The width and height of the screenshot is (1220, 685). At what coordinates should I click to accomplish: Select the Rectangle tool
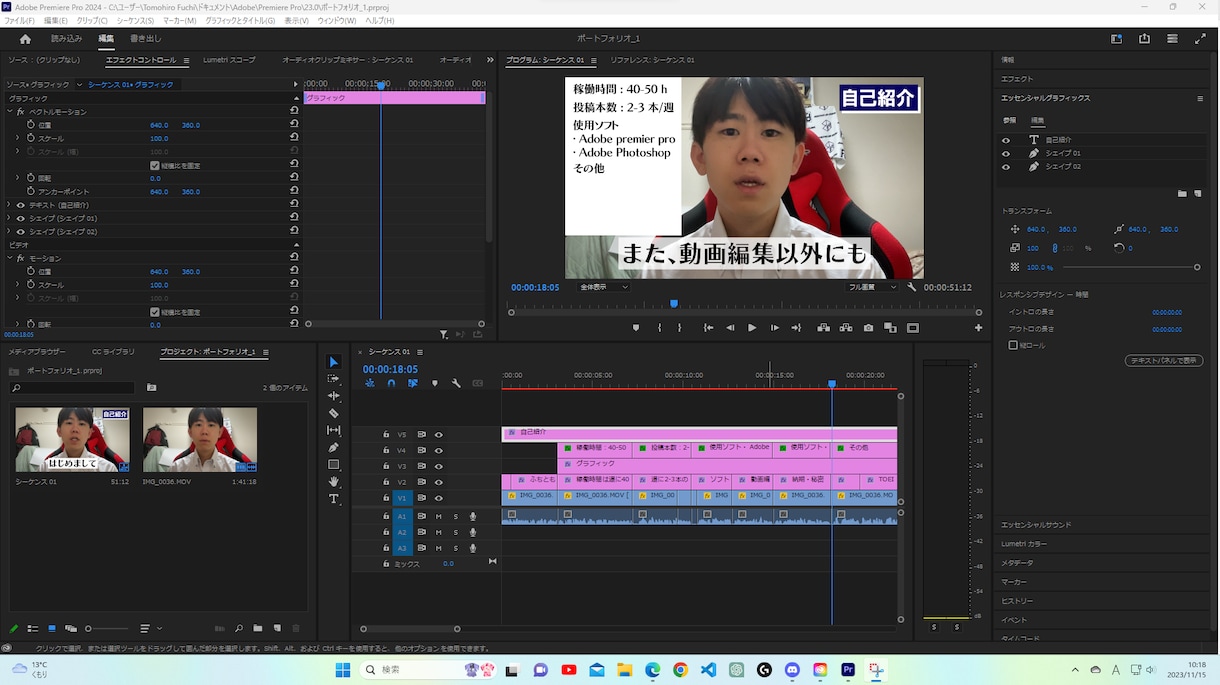334,464
